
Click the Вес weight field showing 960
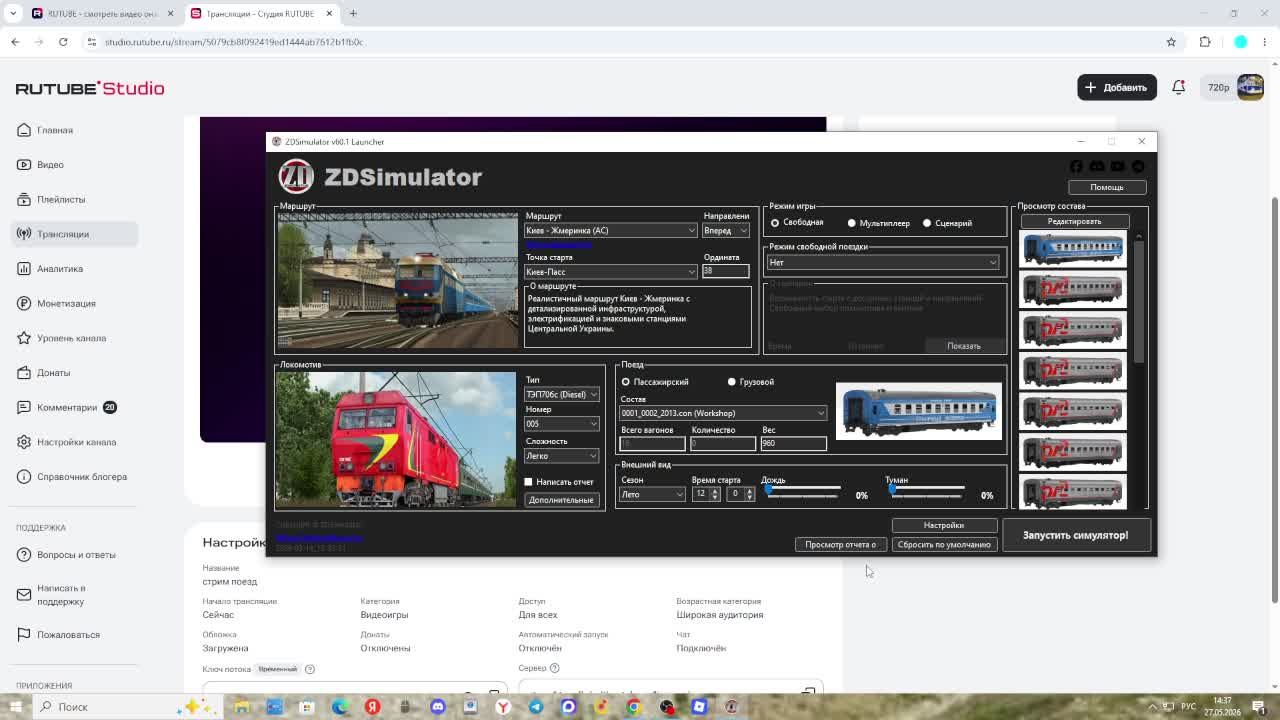coord(793,443)
